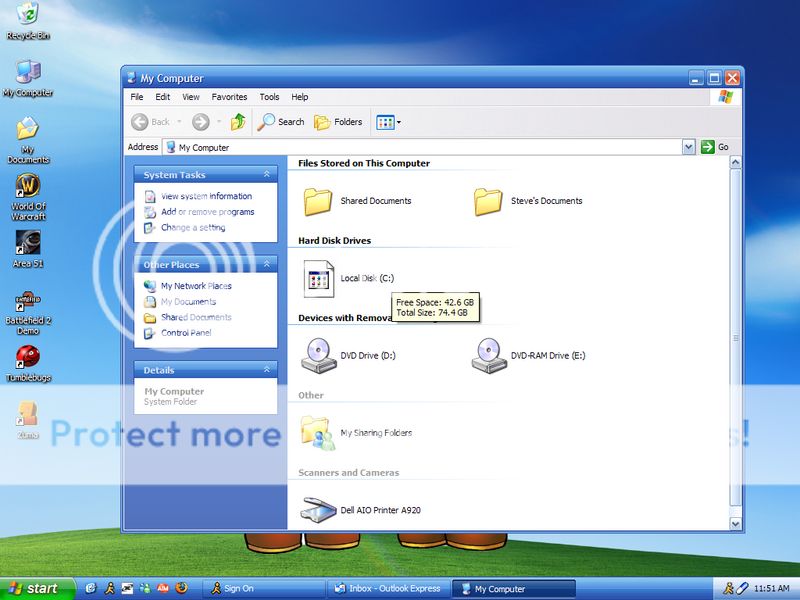This screenshot has height=600, width=800.
Task: Click the 'Add or remove programs' link
Action: [x=207, y=212]
